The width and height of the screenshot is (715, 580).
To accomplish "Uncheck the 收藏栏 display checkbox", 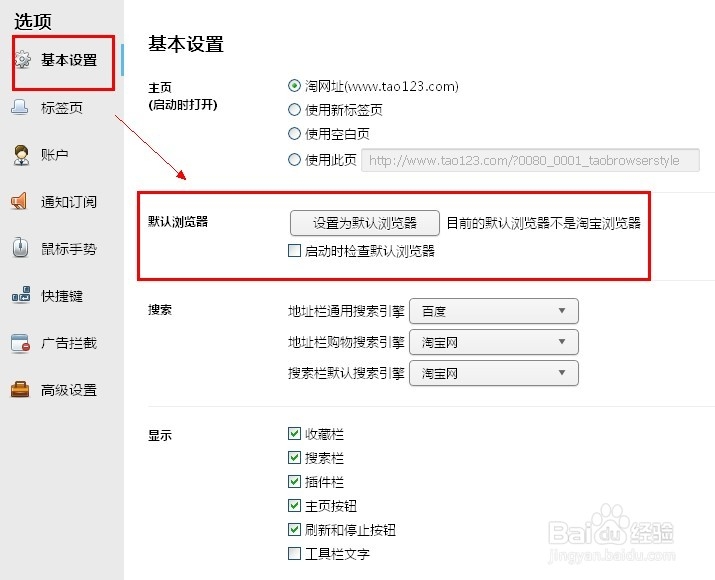I will (x=295, y=433).
